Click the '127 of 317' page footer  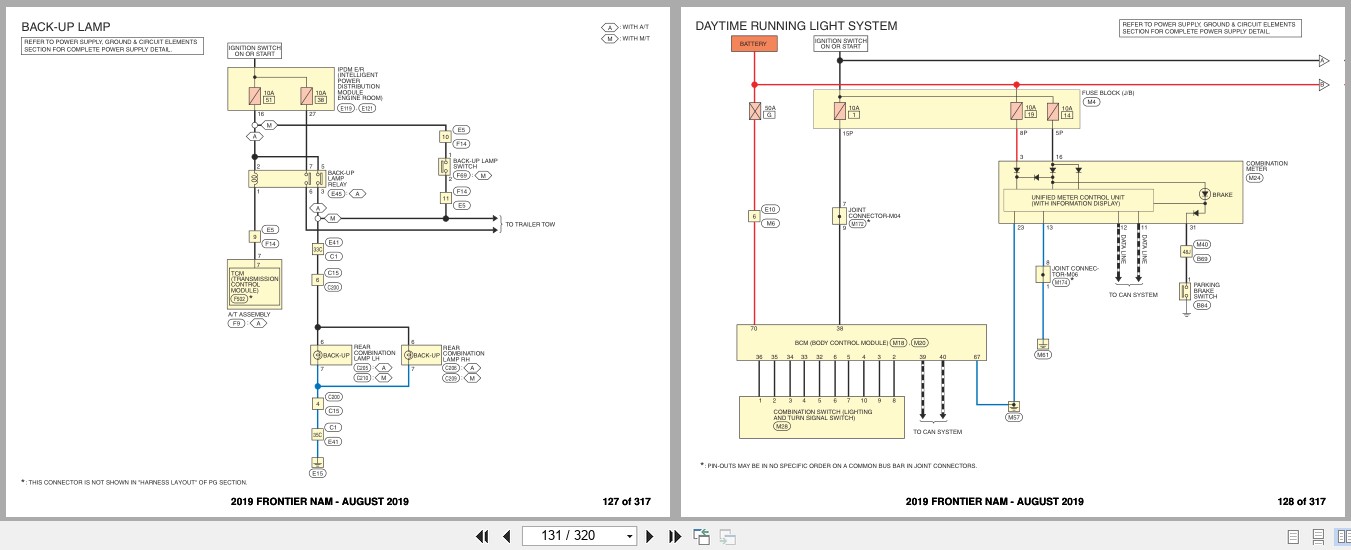click(x=626, y=502)
